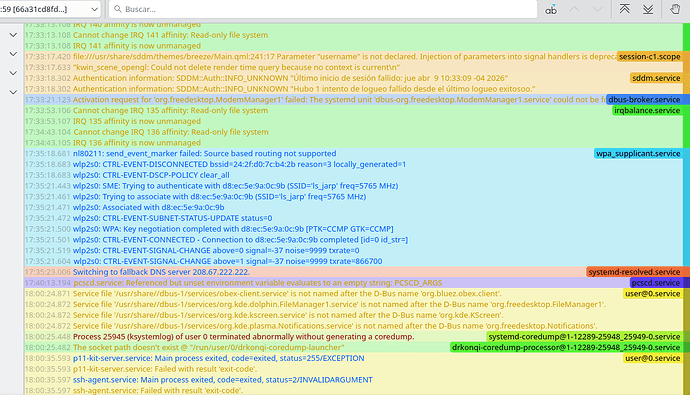Select 'Switching to fallback DNS server 208.67.222.222' line
690x395 pixels.
click(x=161, y=272)
